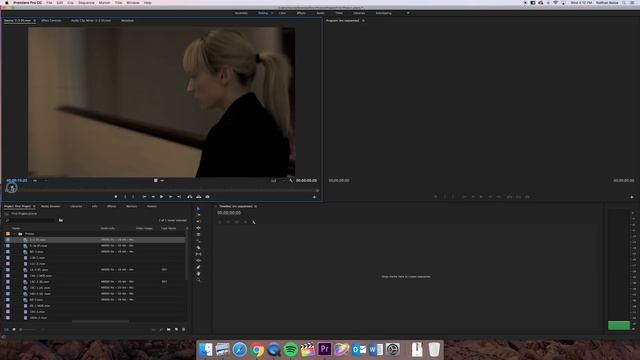
Task: Play the clip in the Source monitor
Action: [x=162, y=197]
